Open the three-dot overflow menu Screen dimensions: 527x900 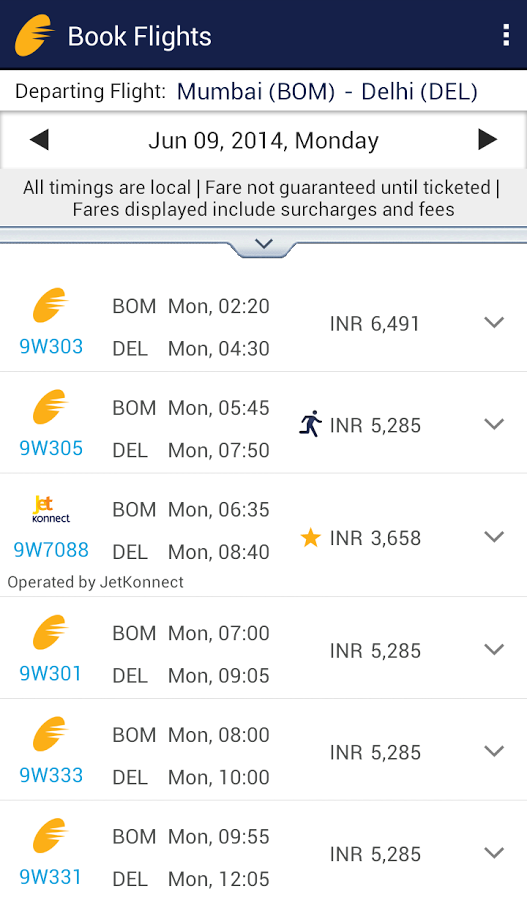tap(505, 35)
